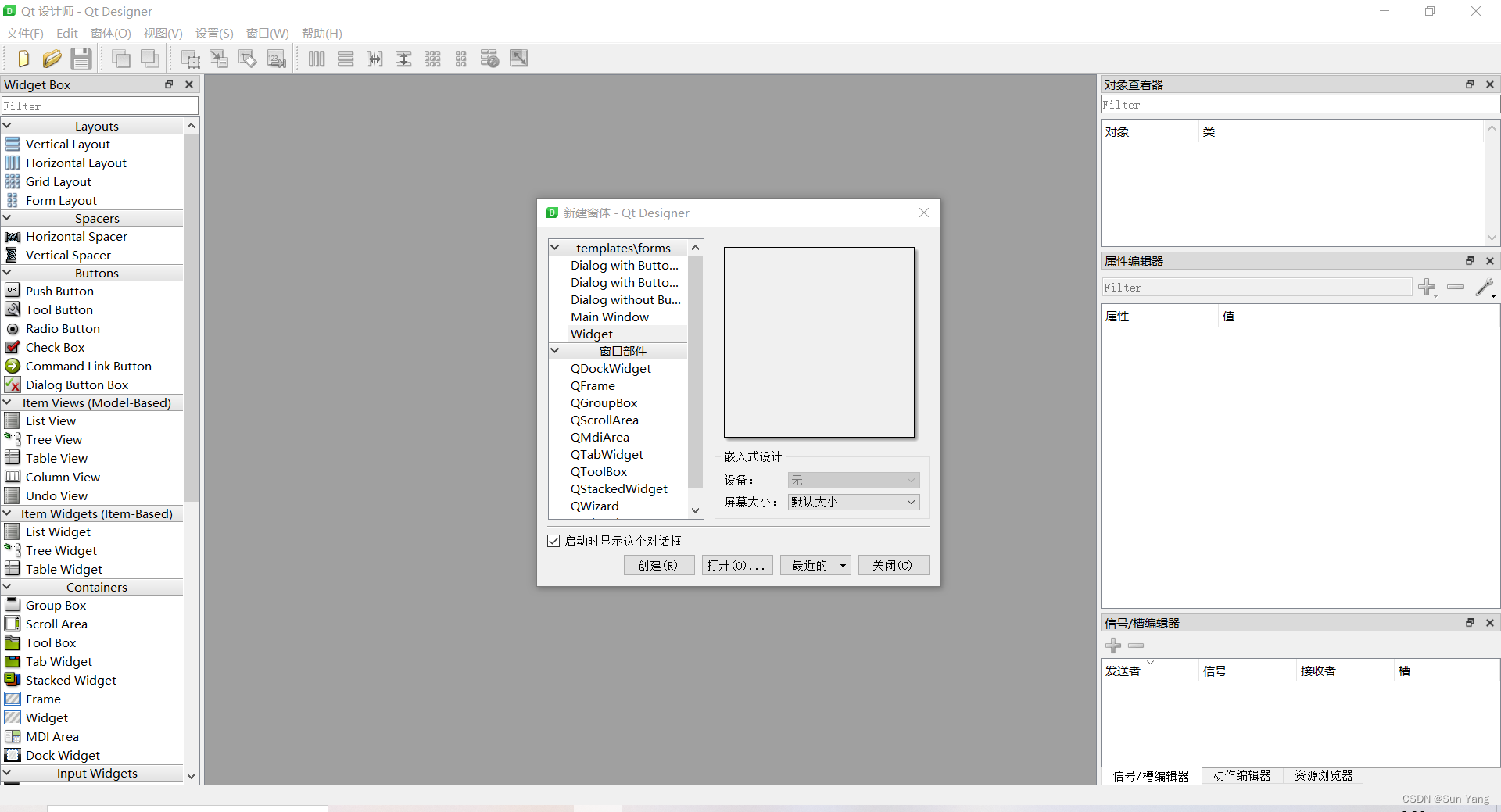
Task: Click the minus icon in Signal/Slot Editor
Action: click(x=1136, y=646)
